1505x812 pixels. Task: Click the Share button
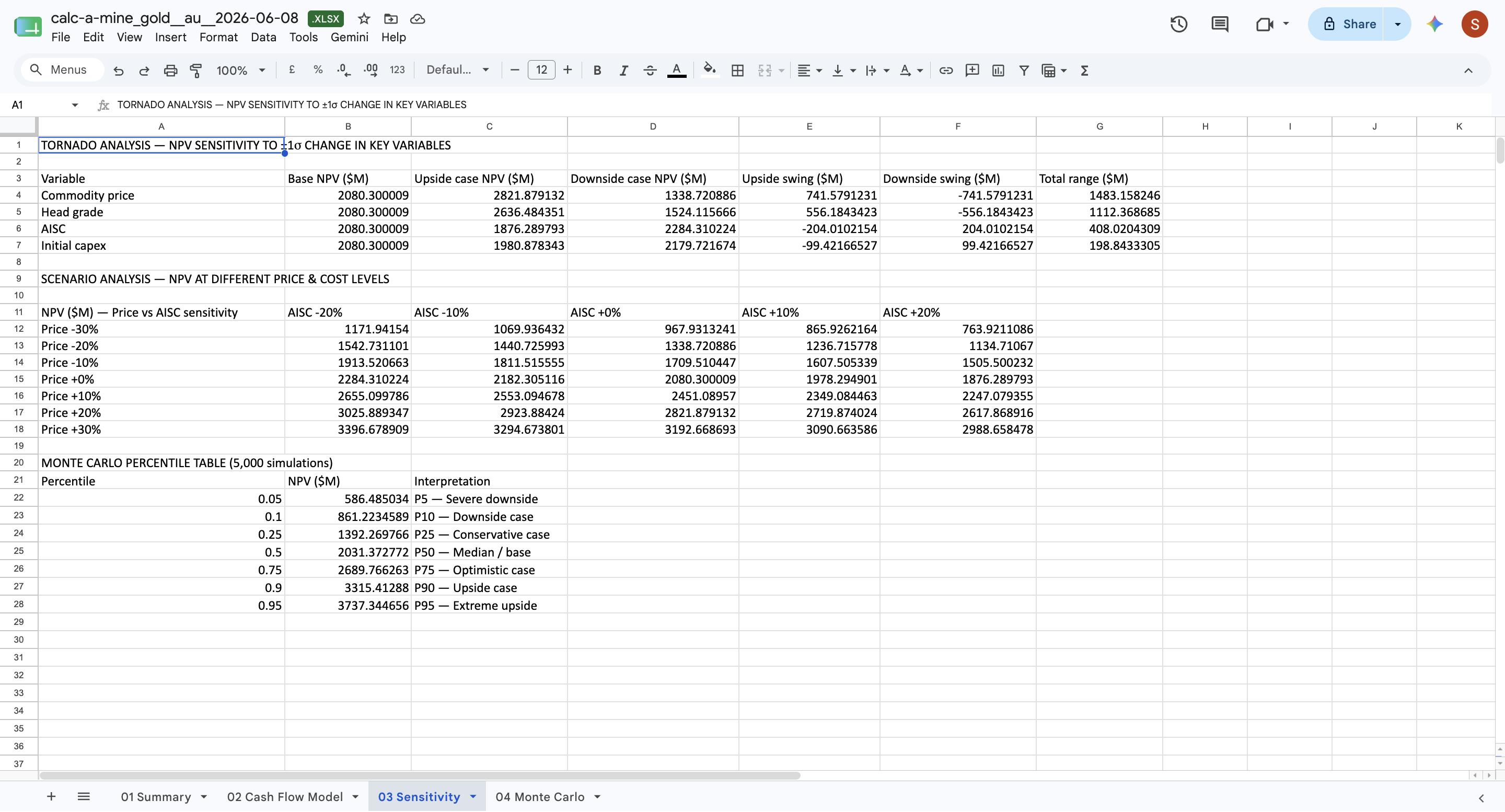(x=1347, y=24)
